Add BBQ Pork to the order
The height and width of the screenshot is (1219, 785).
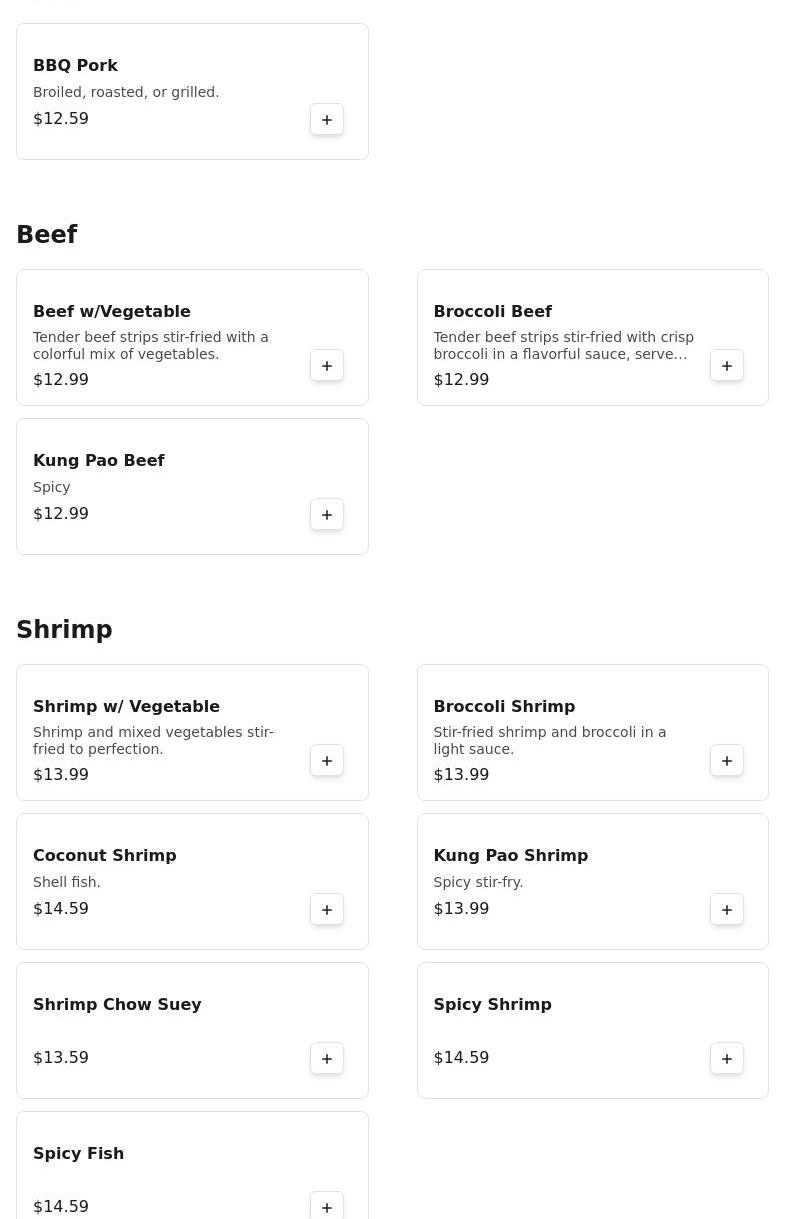coord(327,120)
